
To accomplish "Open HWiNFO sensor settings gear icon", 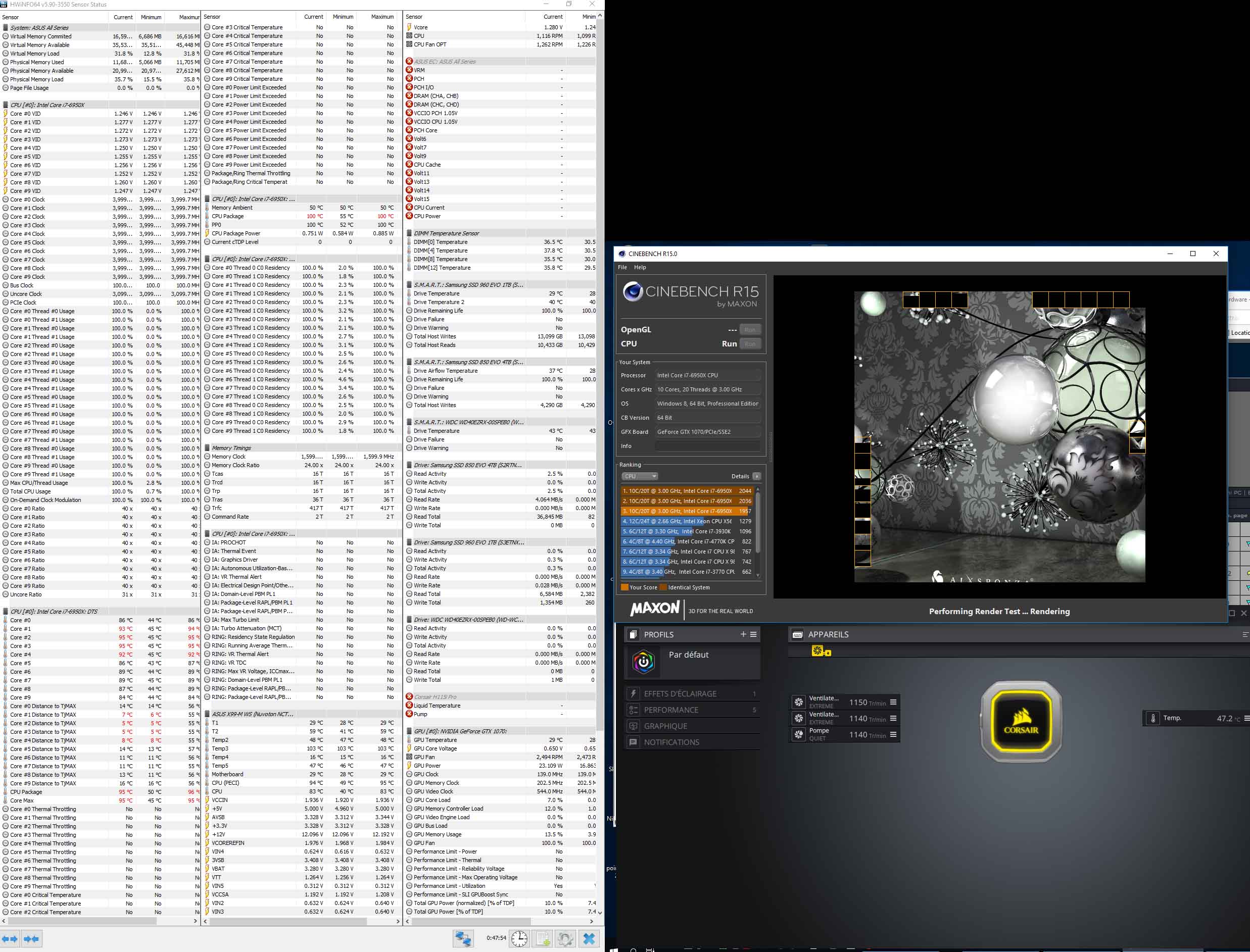I will [565, 939].
